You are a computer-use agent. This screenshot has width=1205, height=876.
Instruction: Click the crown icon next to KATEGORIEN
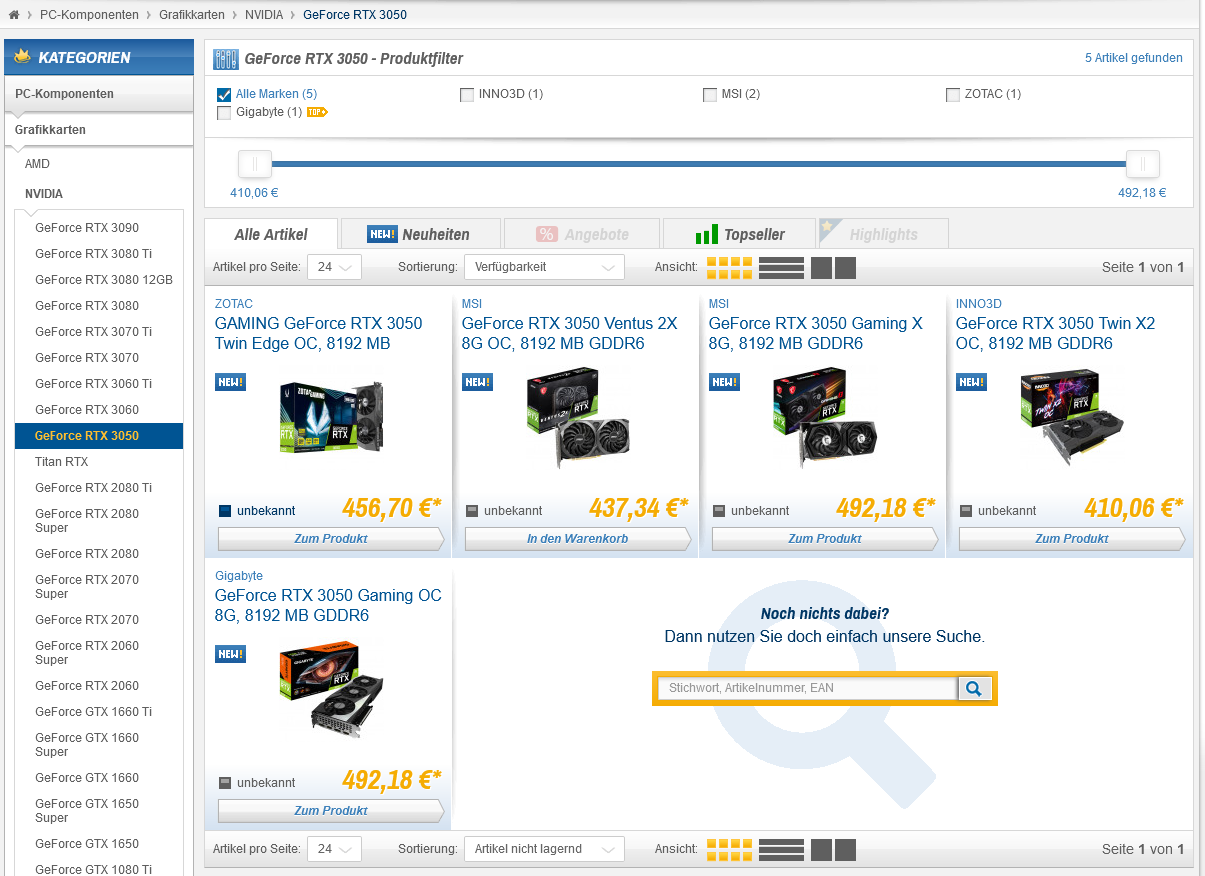[22, 57]
